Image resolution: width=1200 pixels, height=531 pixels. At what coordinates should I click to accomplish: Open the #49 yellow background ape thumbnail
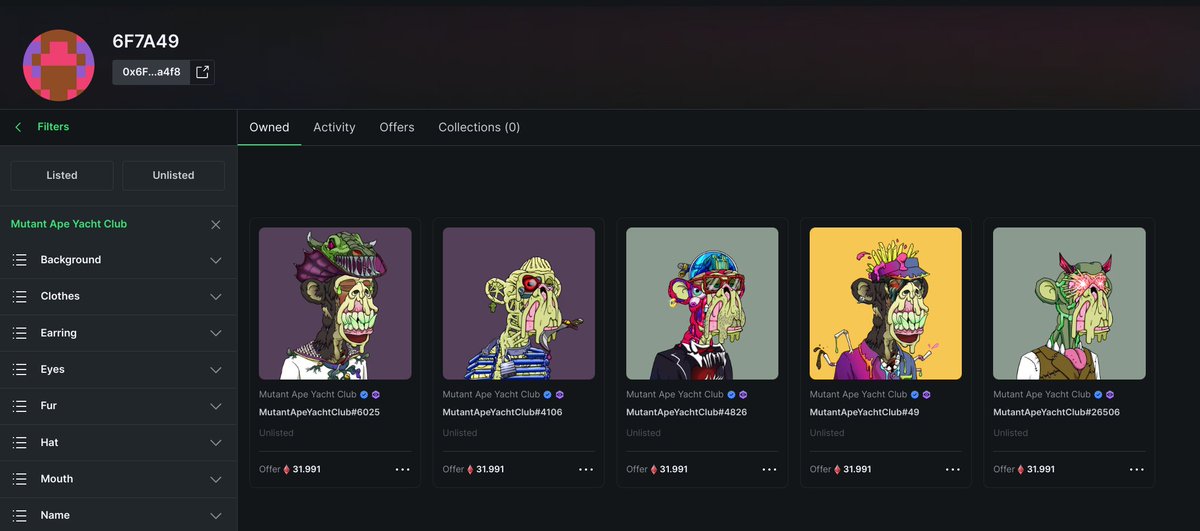coord(886,303)
